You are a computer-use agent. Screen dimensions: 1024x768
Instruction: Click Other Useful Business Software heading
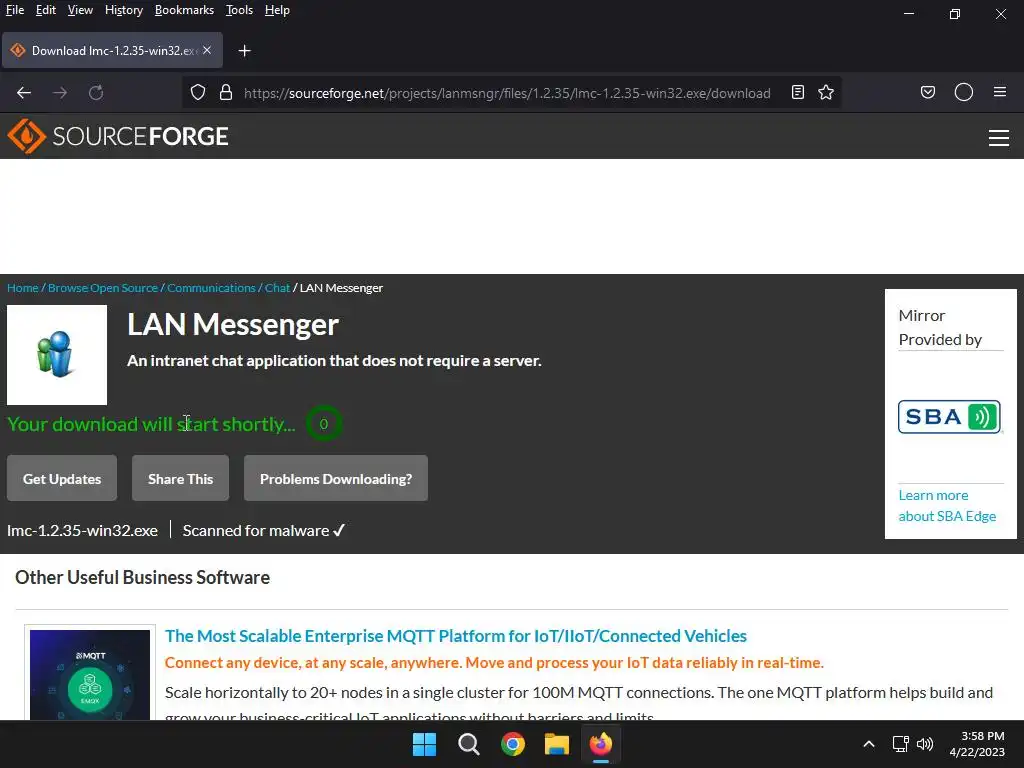142,577
